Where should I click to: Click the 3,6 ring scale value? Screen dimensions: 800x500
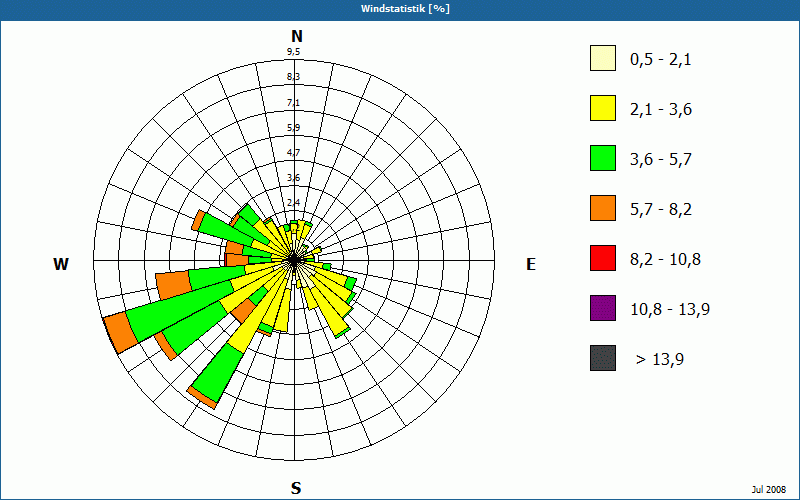293,178
